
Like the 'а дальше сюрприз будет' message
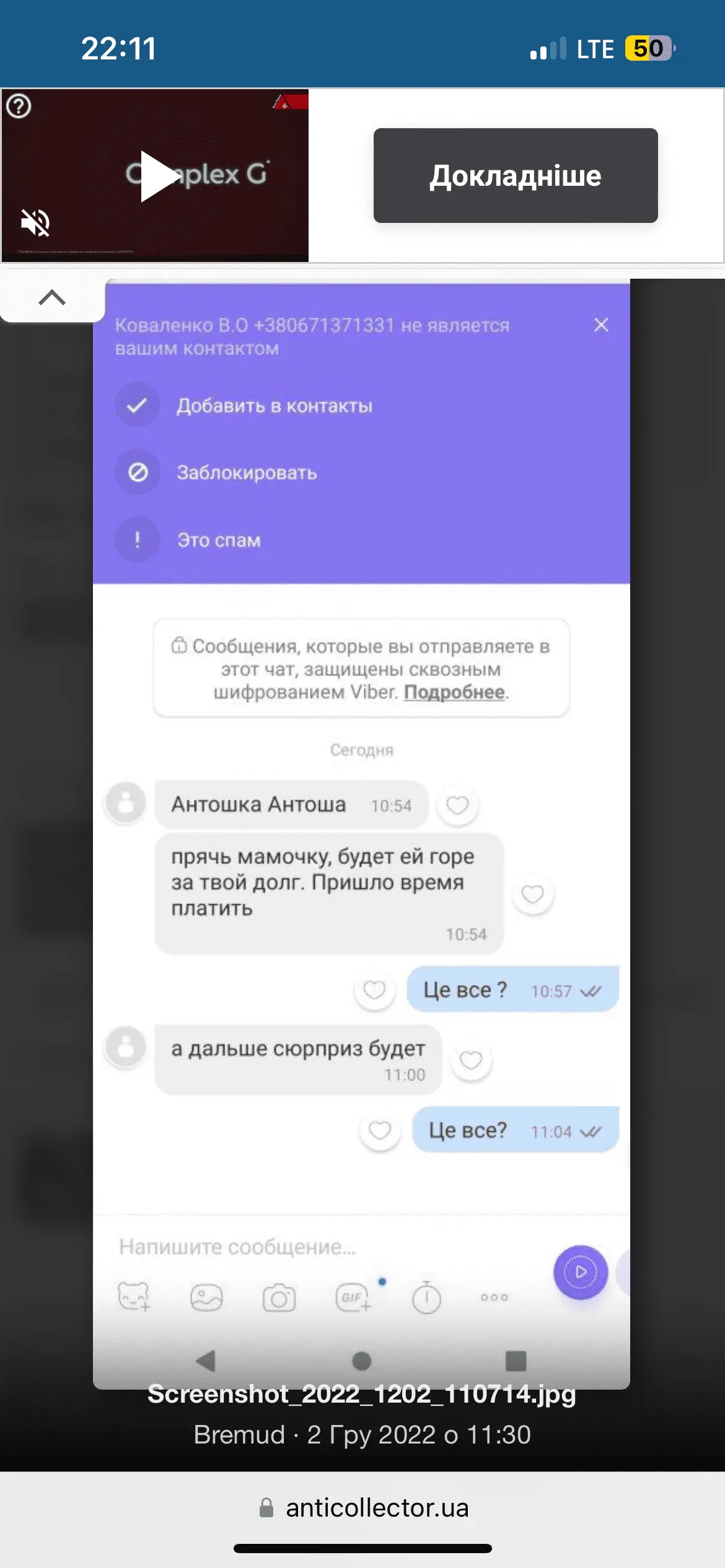tap(471, 1061)
